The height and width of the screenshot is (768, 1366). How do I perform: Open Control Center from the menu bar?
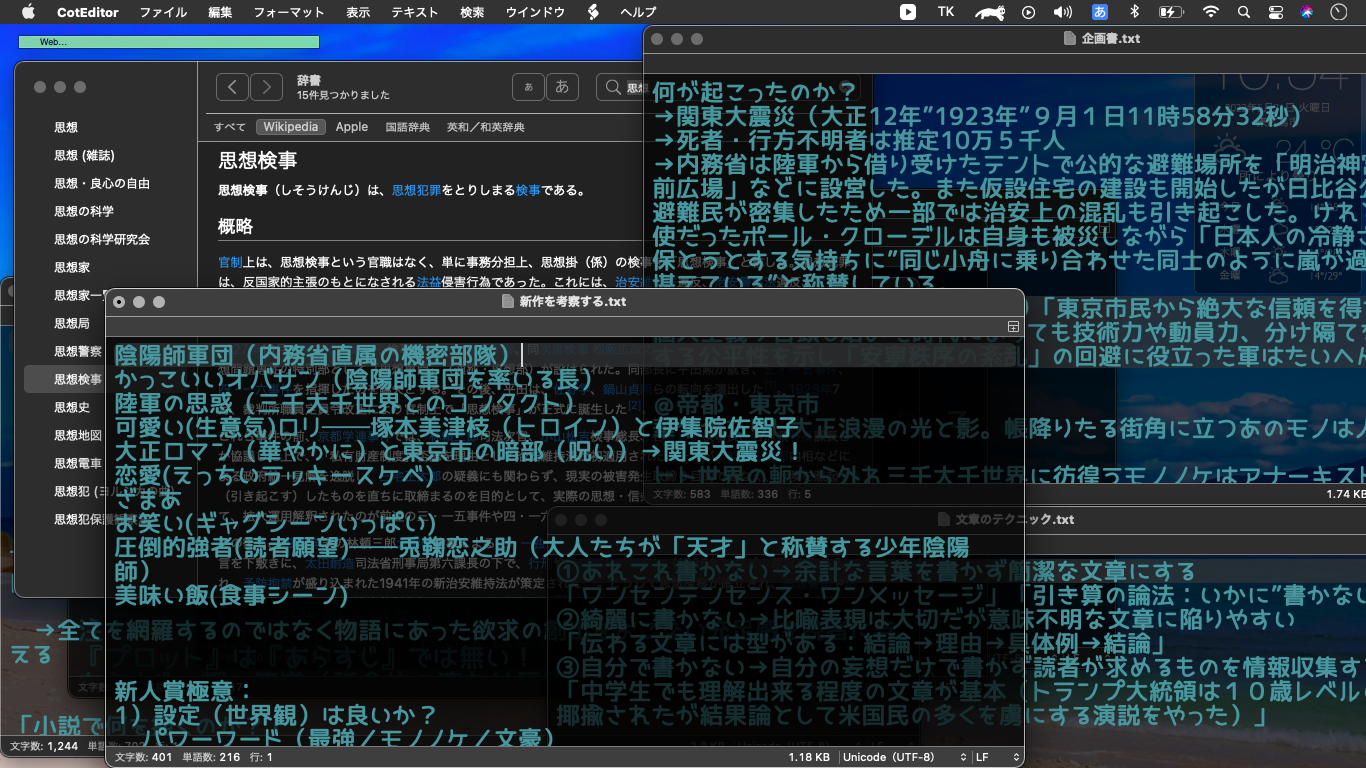click(x=1275, y=12)
